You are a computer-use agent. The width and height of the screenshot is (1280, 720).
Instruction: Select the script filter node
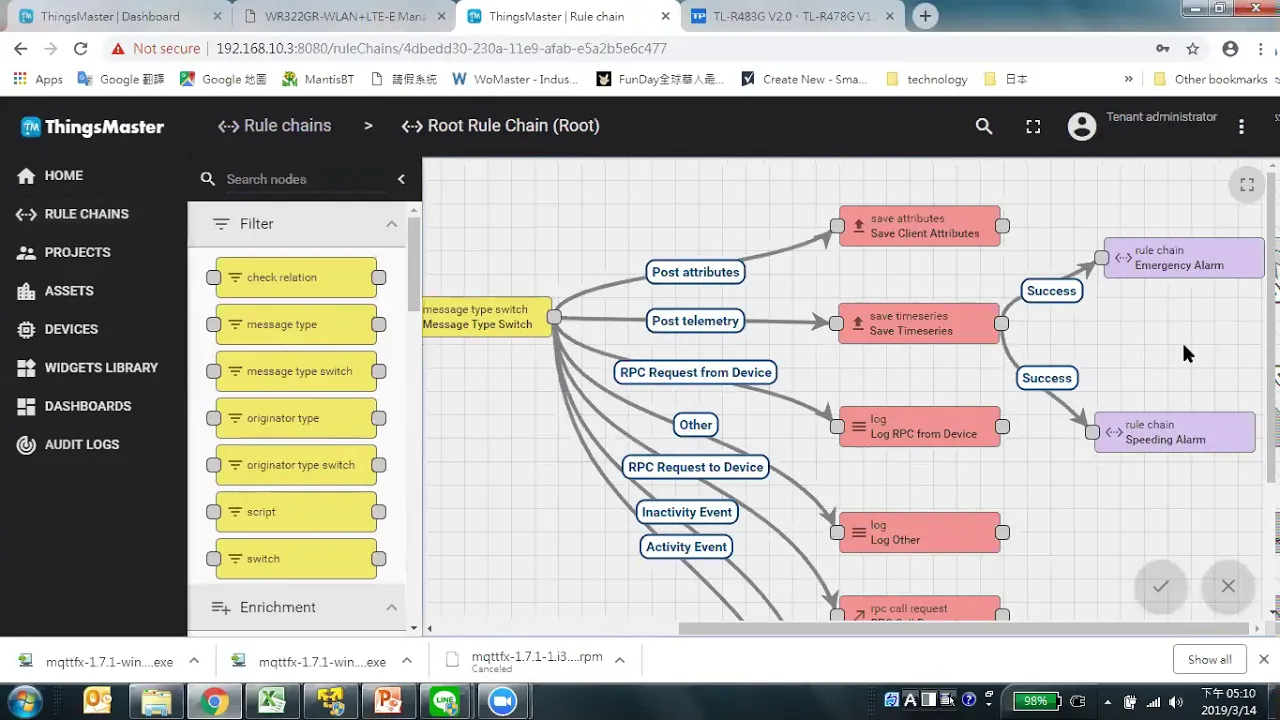pos(296,512)
